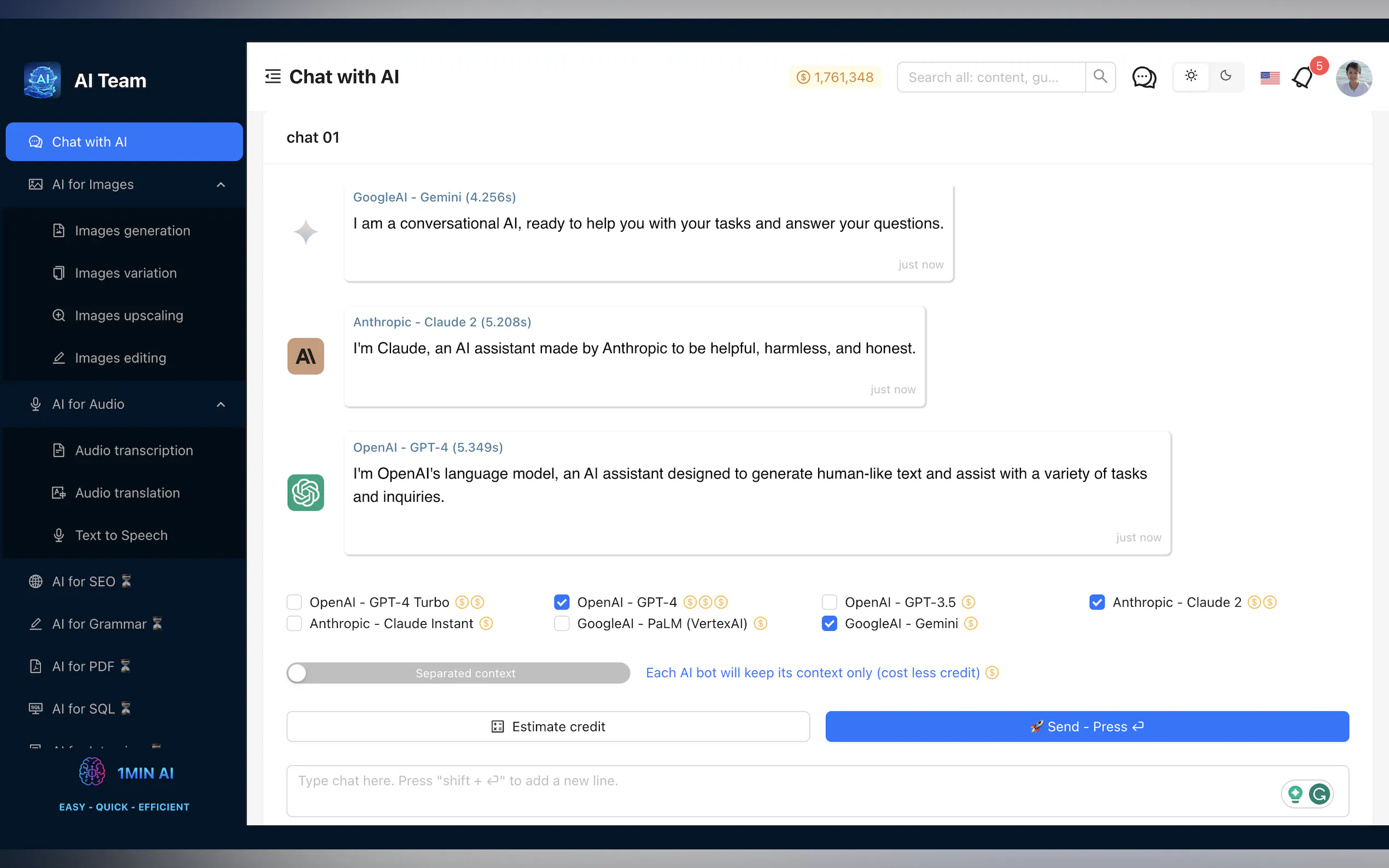Check the GoogleAI - PaLM (VertexAI) checkbox
This screenshot has height=868, width=1389.
pyautogui.click(x=562, y=624)
